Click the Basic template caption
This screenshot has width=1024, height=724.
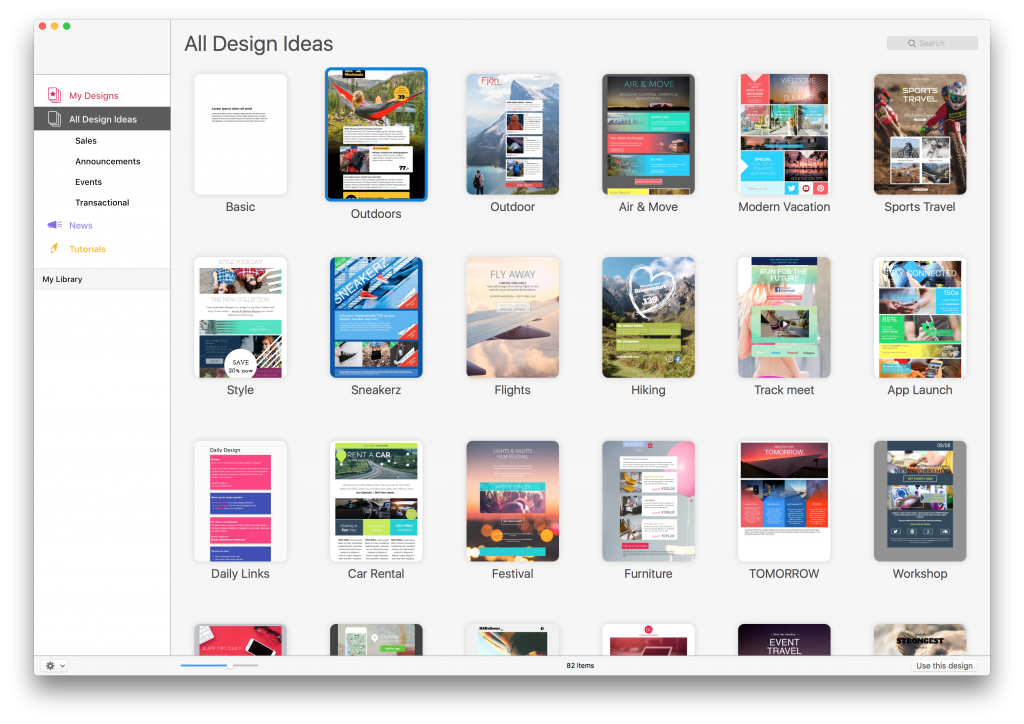[240, 207]
